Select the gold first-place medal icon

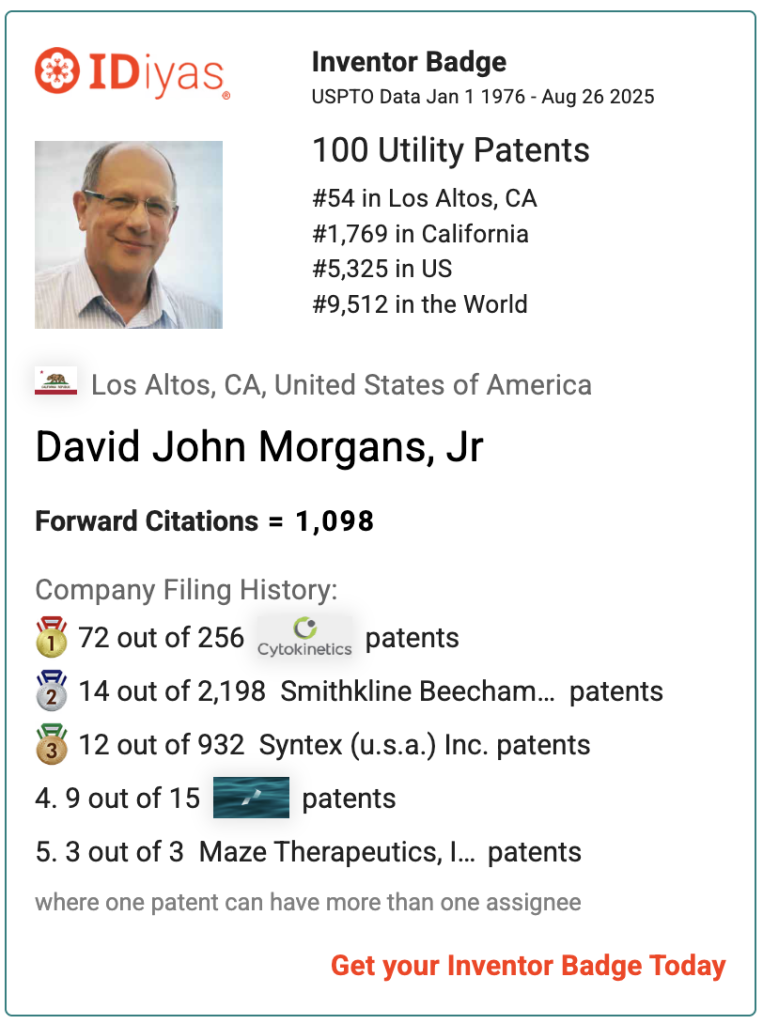(52, 636)
